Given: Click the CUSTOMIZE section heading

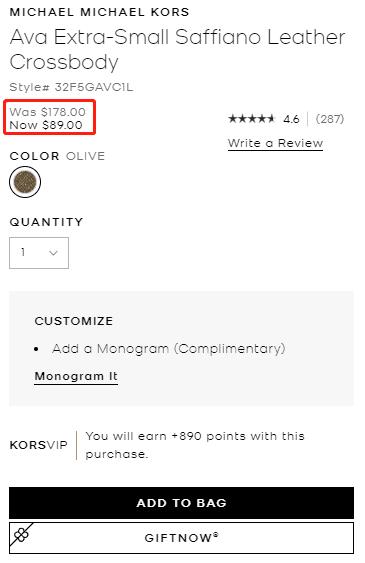Looking at the screenshot, I should [74, 321].
